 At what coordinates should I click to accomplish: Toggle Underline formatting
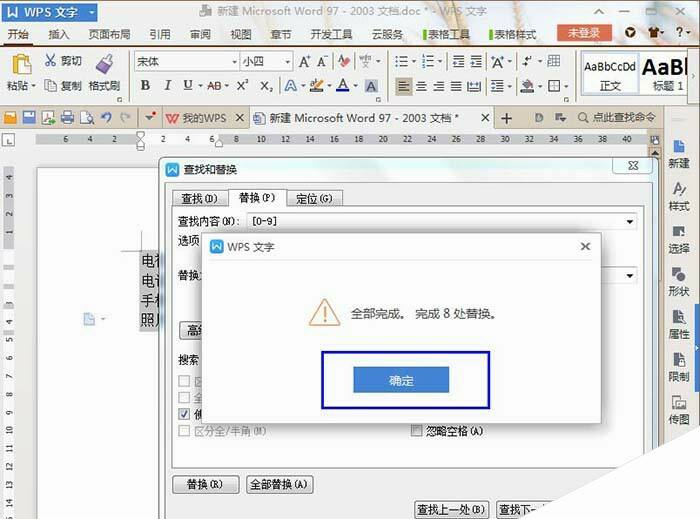pyautogui.click(x=188, y=85)
